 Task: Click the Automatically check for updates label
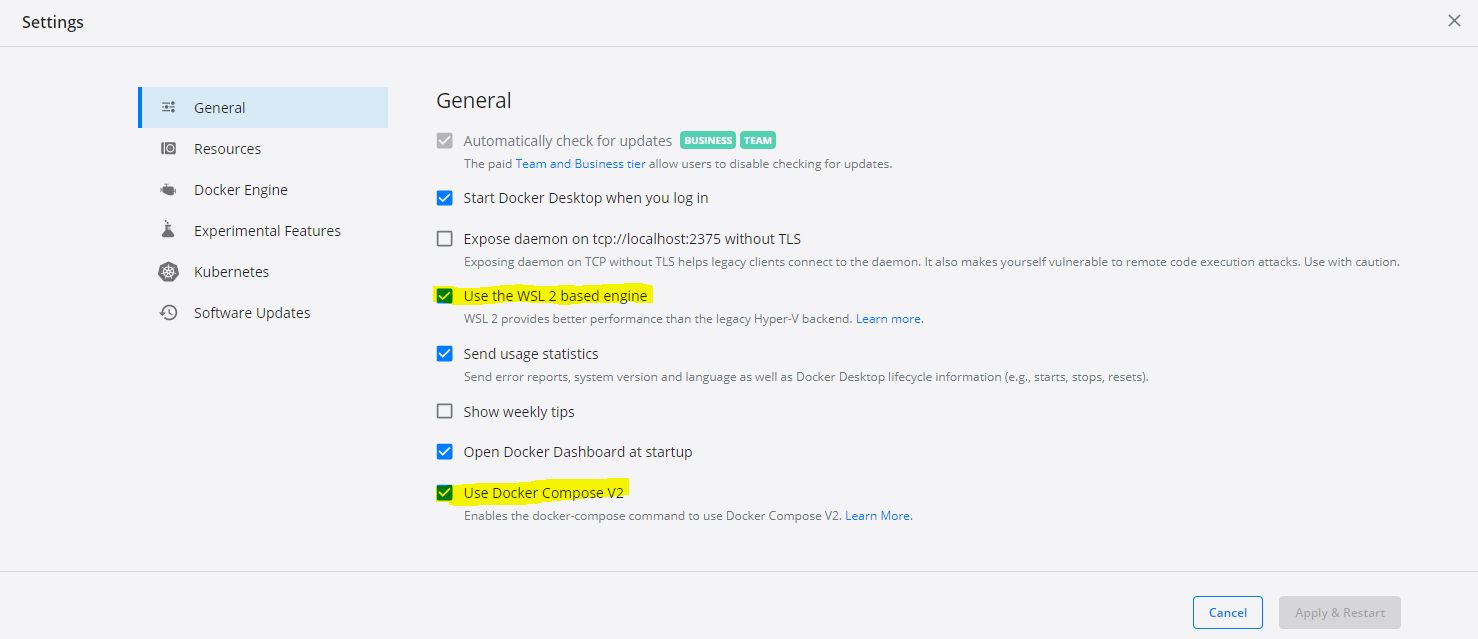(x=568, y=141)
